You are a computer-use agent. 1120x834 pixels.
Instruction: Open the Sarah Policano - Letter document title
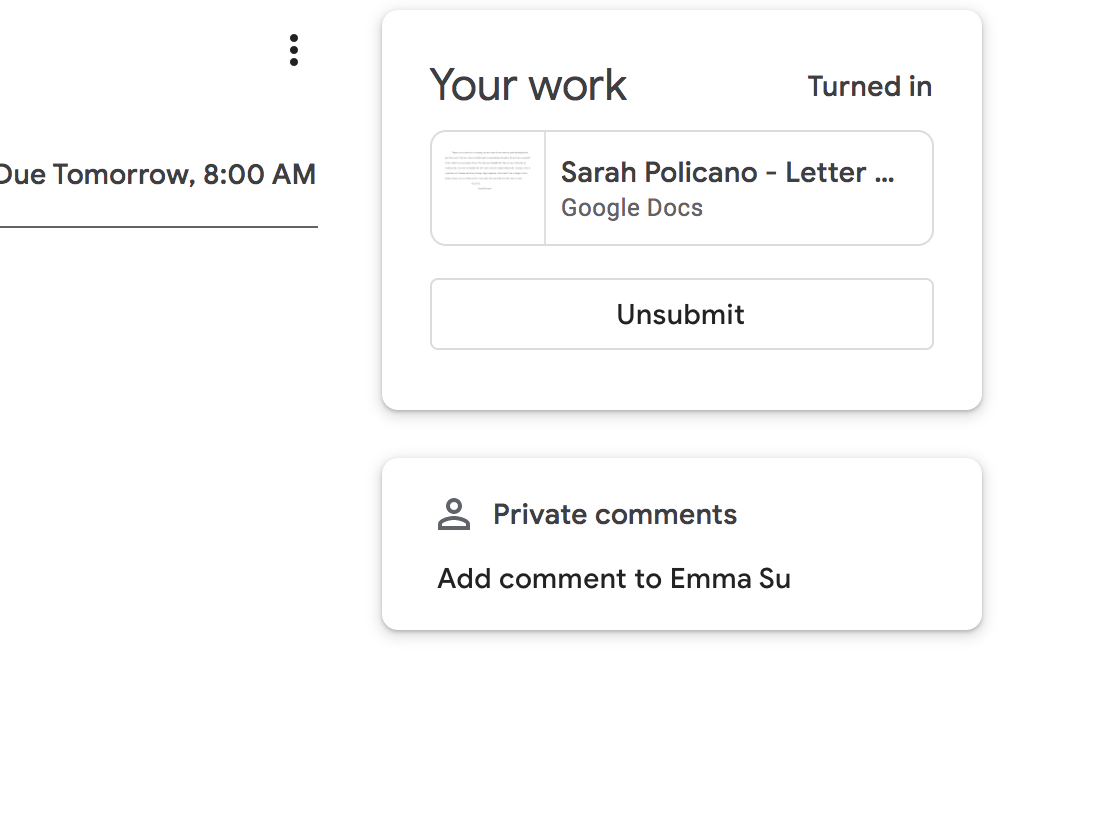pyautogui.click(x=727, y=173)
